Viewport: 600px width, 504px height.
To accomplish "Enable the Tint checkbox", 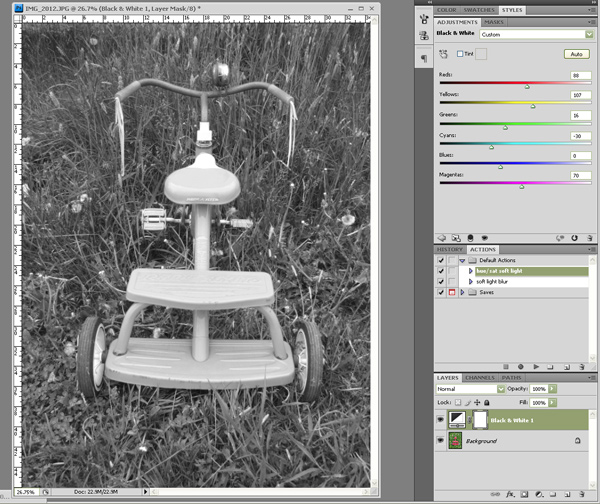I will pos(459,53).
